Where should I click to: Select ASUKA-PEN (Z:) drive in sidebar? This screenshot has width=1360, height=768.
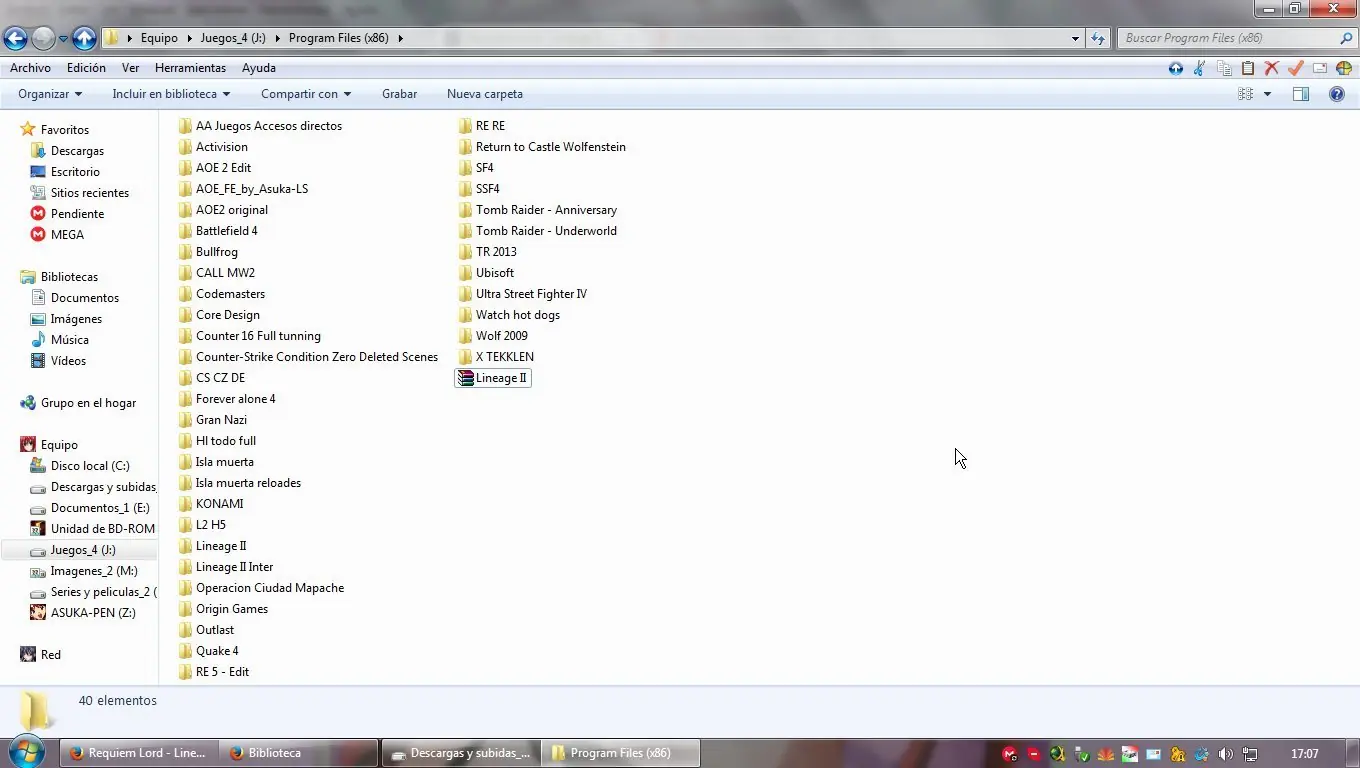[x=93, y=613]
